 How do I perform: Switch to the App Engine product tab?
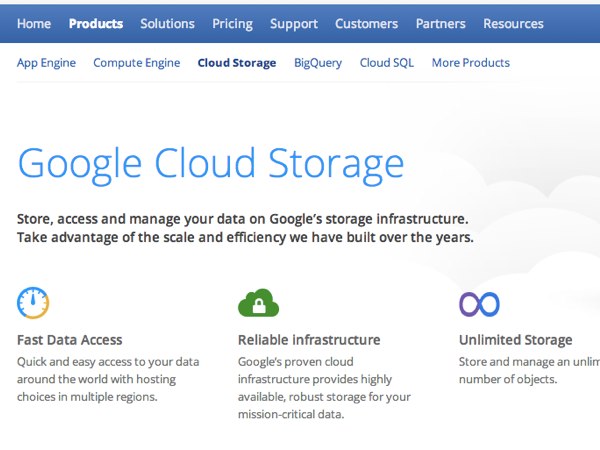coord(46,63)
